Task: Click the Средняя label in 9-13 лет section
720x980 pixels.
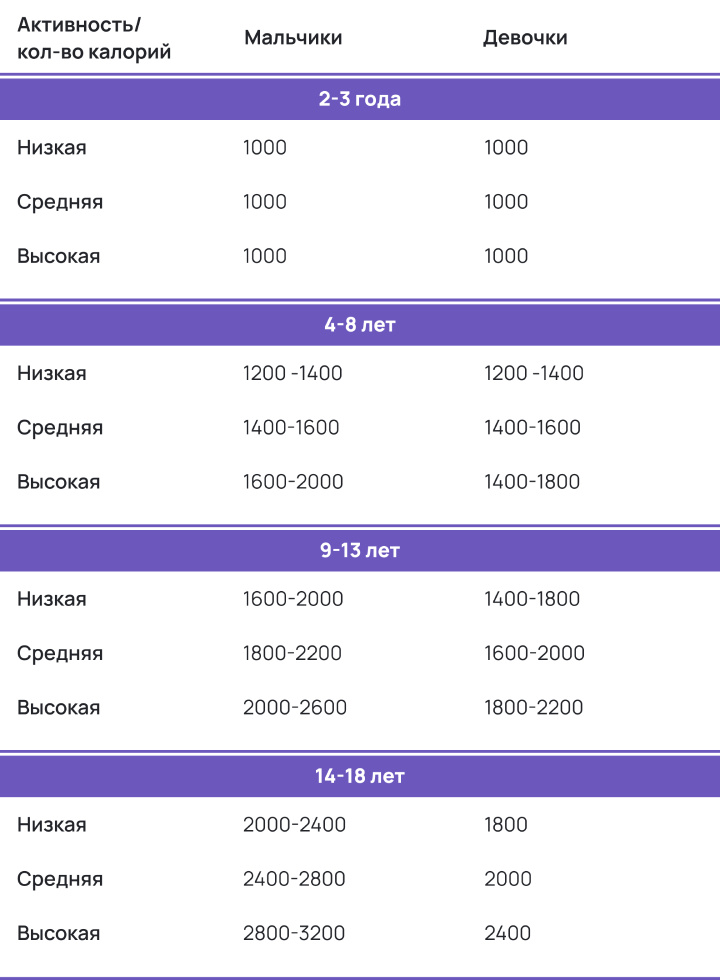Action: tap(60, 653)
